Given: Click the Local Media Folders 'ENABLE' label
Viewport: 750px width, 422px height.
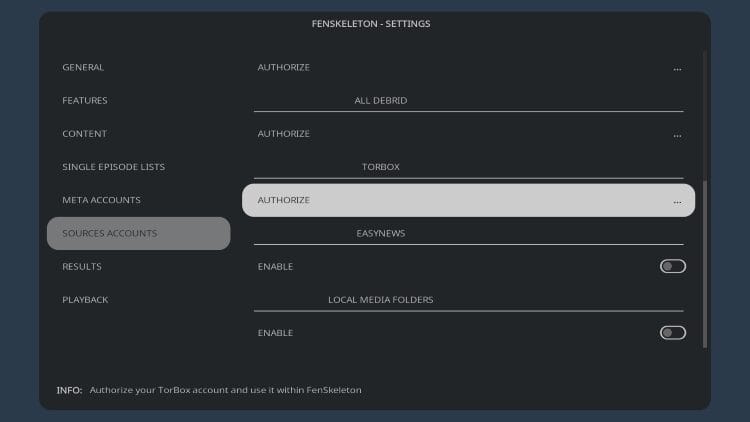Looking at the screenshot, I should pos(276,333).
